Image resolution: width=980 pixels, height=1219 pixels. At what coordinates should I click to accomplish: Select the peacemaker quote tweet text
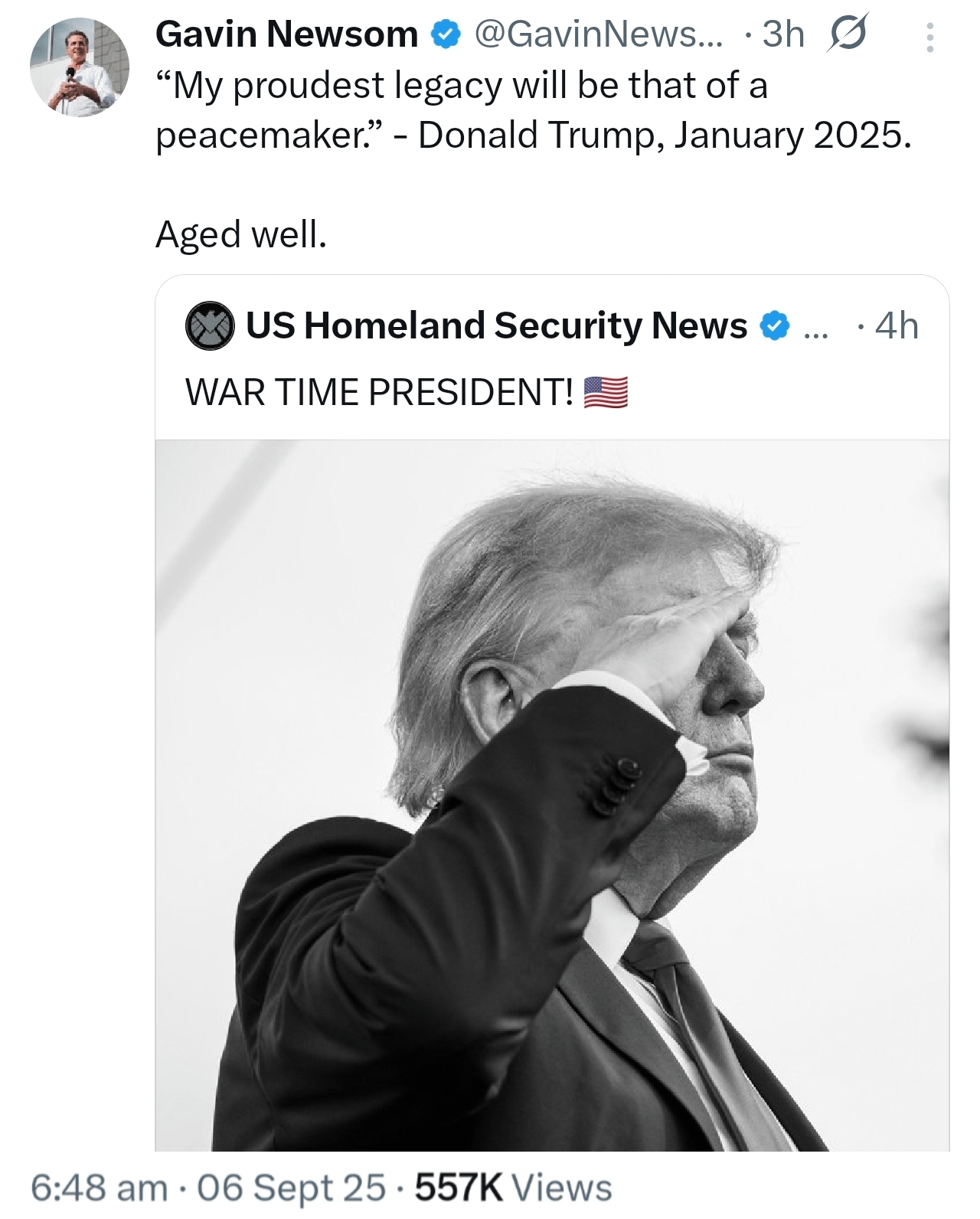tap(534, 110)
